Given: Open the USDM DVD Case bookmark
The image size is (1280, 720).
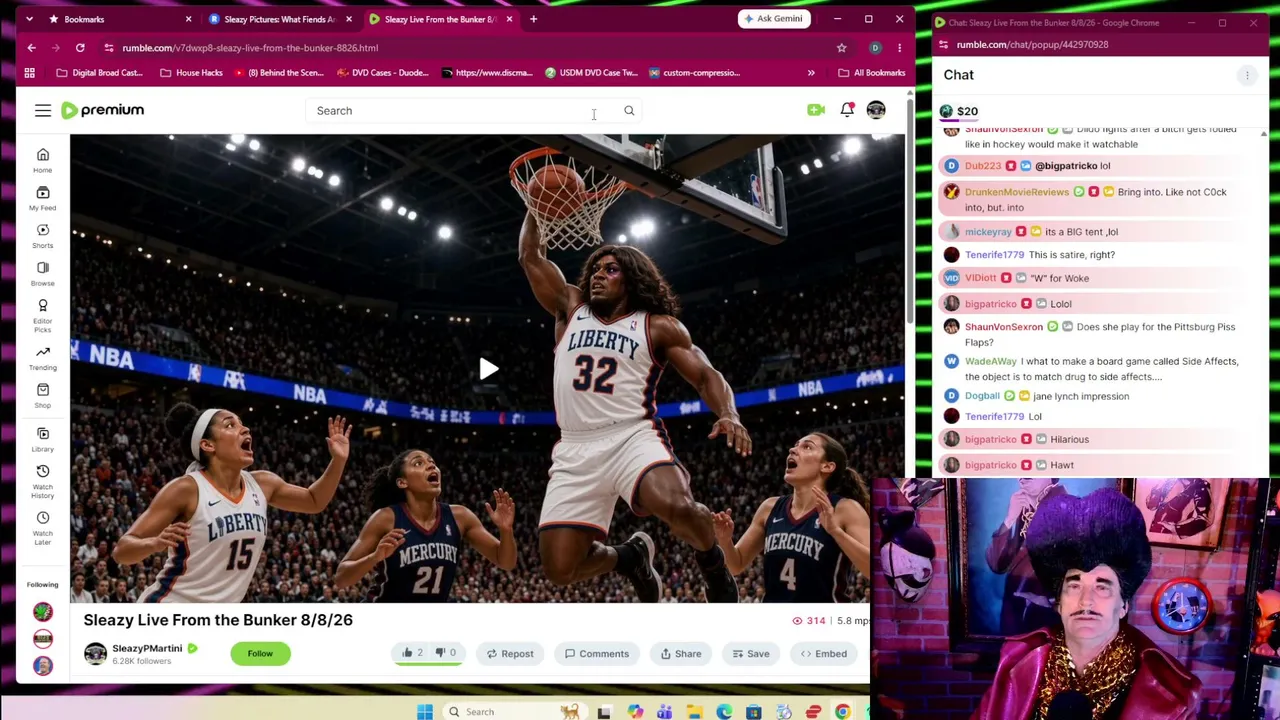Looking at the screenshot, I should pyautogui.click(x=591, y=73).
